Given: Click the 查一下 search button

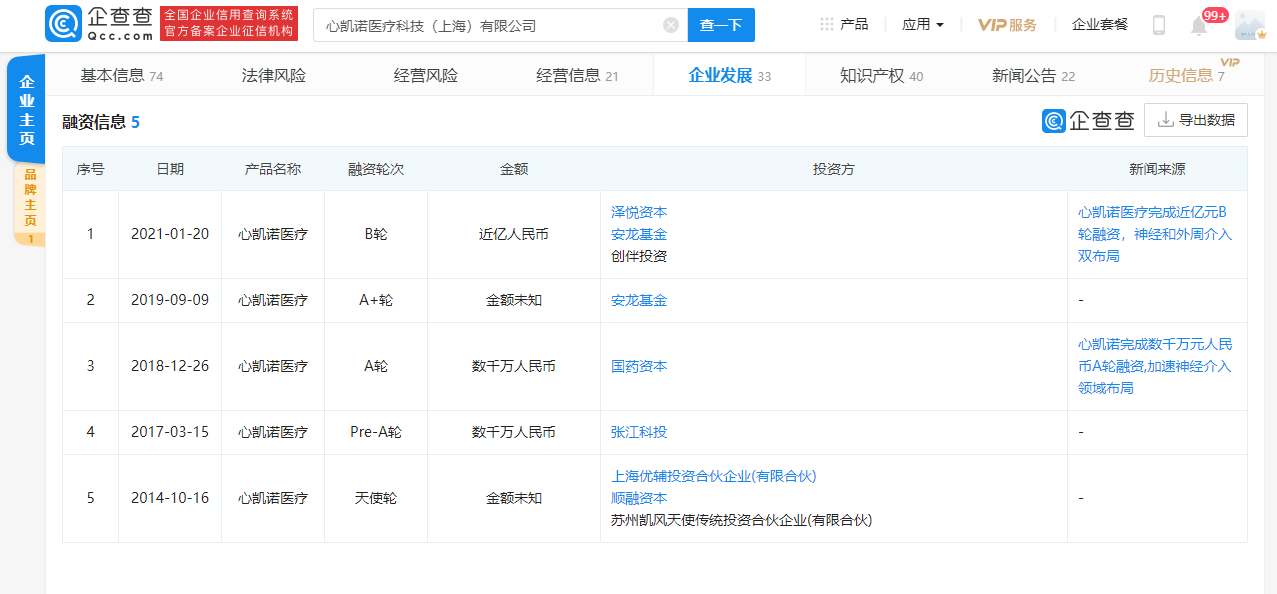Looking at the screenshot, I should (x=721, y=25).
